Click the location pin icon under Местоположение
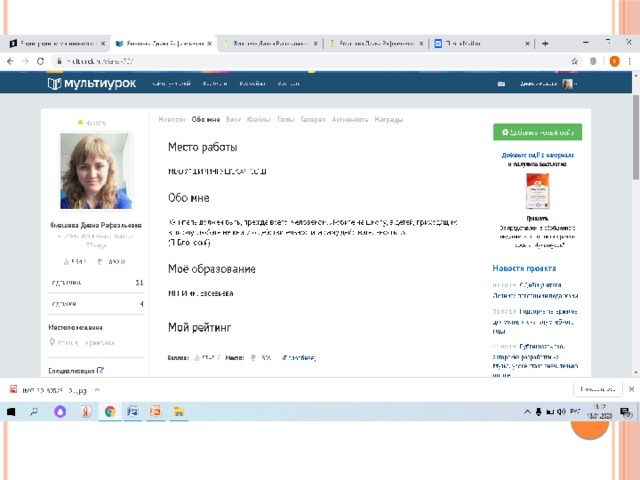Viewport: 640px width, 480px height. [52, 342]
